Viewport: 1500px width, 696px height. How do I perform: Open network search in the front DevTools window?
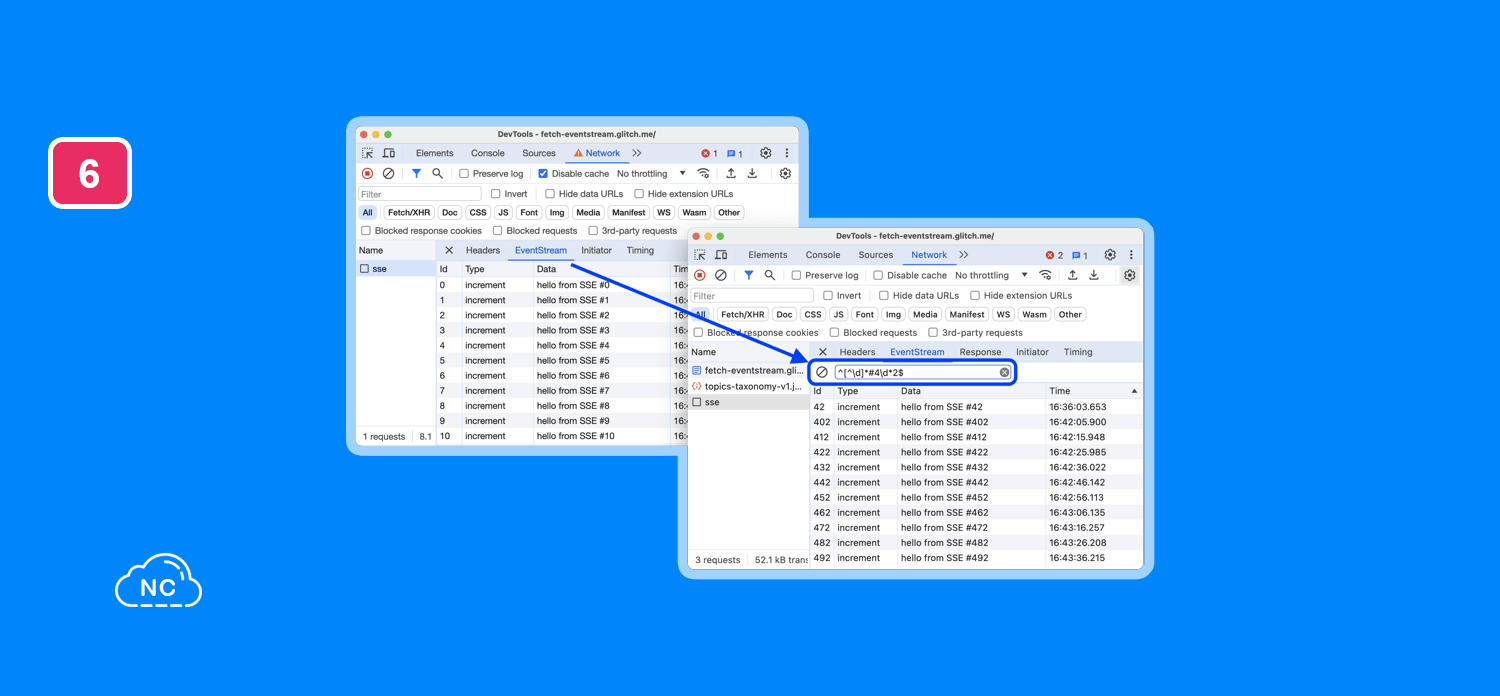point(769,275)
